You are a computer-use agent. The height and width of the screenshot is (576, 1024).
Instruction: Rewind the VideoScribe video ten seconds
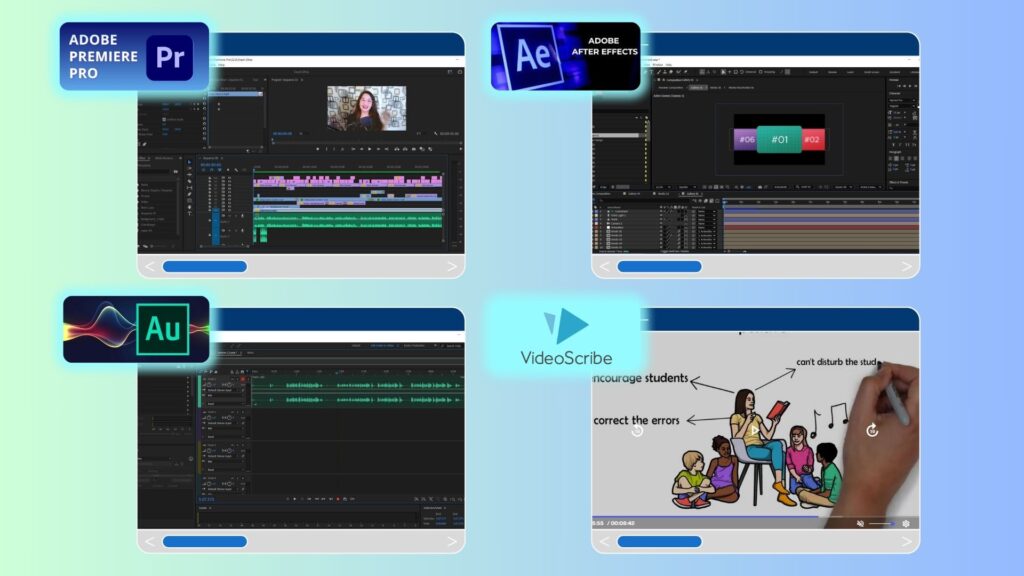pos(637,430)
